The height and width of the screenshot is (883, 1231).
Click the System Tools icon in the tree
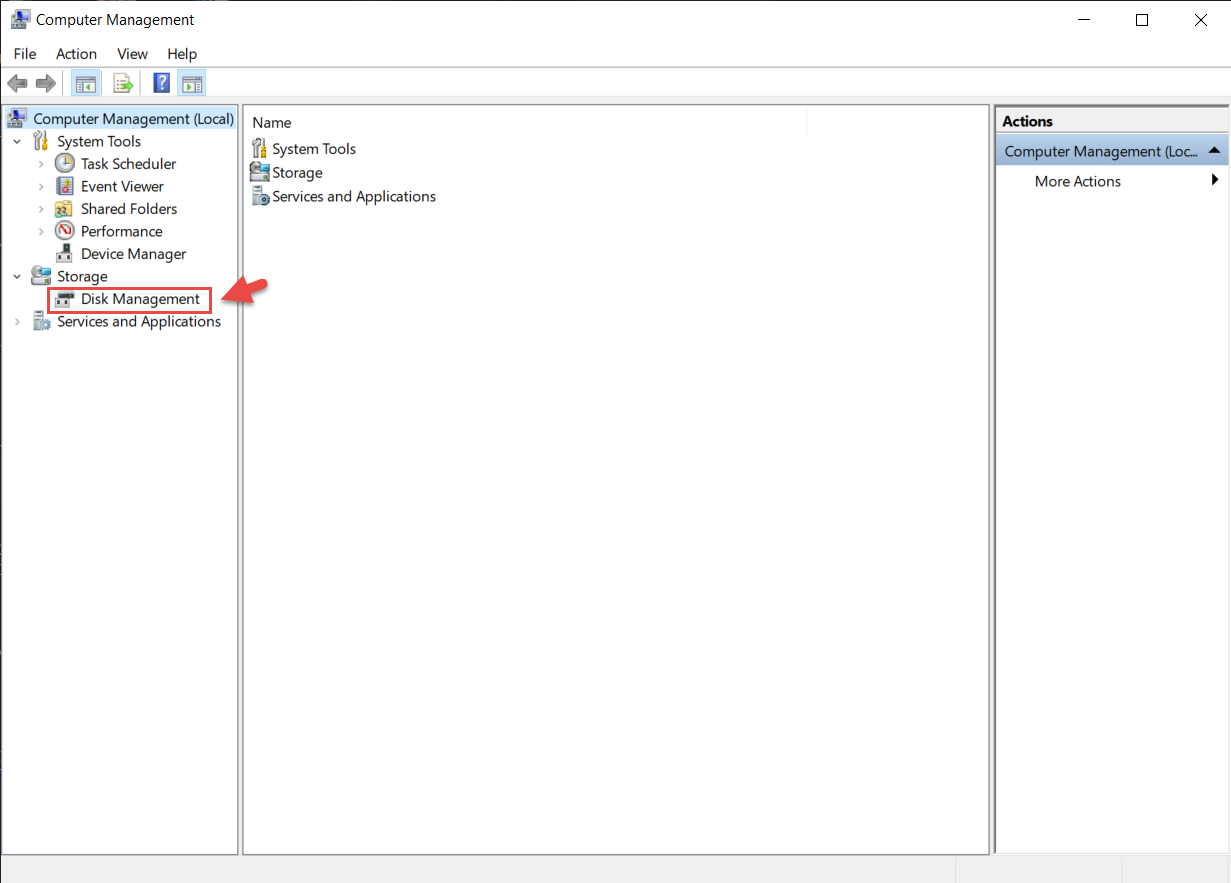tap(41, 141)
